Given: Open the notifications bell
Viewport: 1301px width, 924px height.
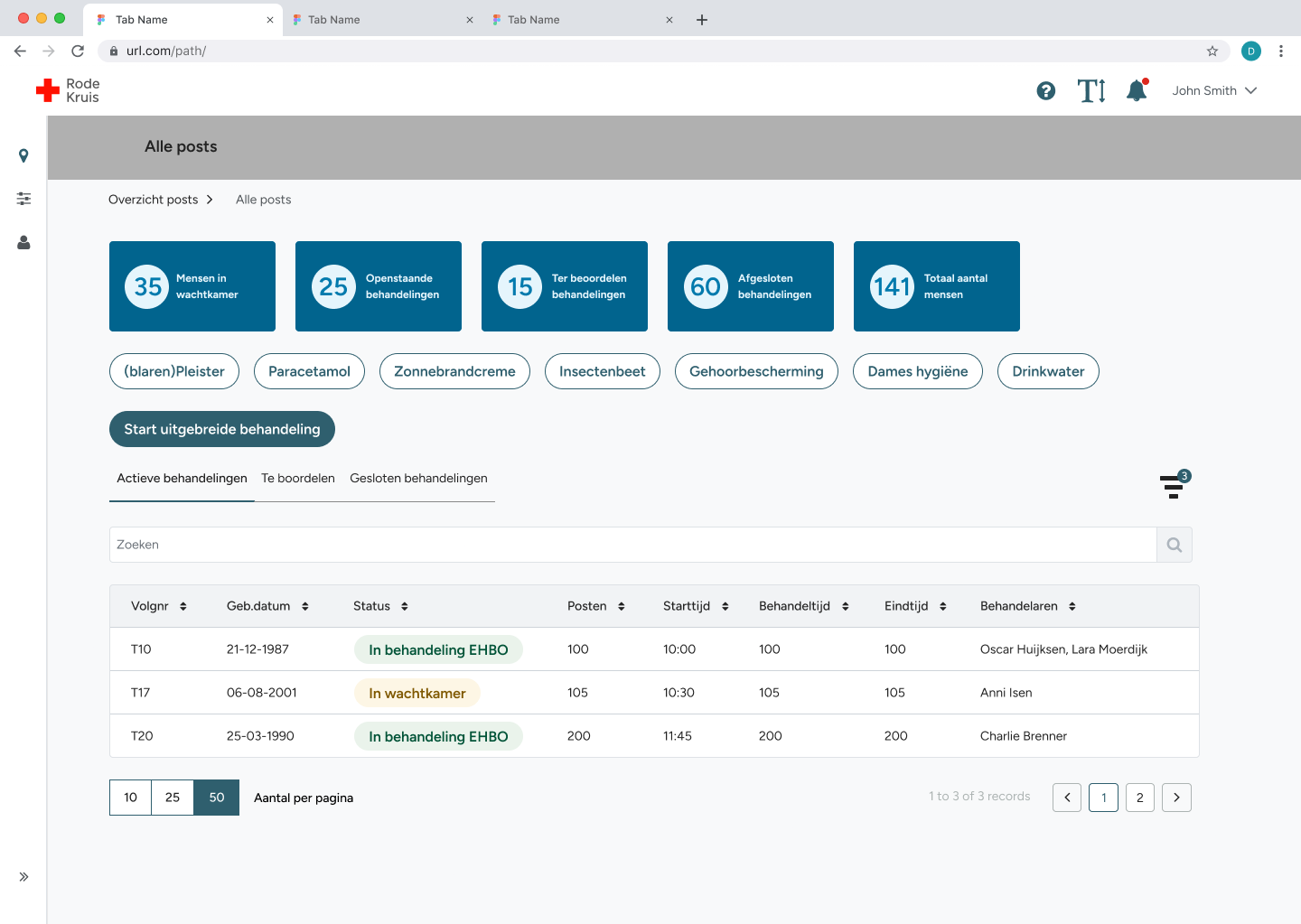Looking at the screenshot, I should (1137, 90).
